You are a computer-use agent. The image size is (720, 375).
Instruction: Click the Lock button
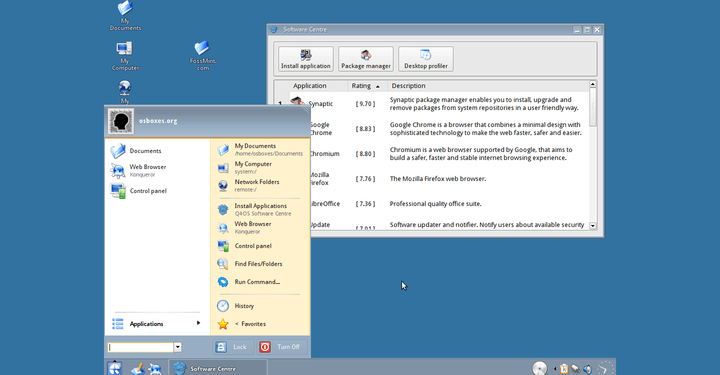coord(233,347)
